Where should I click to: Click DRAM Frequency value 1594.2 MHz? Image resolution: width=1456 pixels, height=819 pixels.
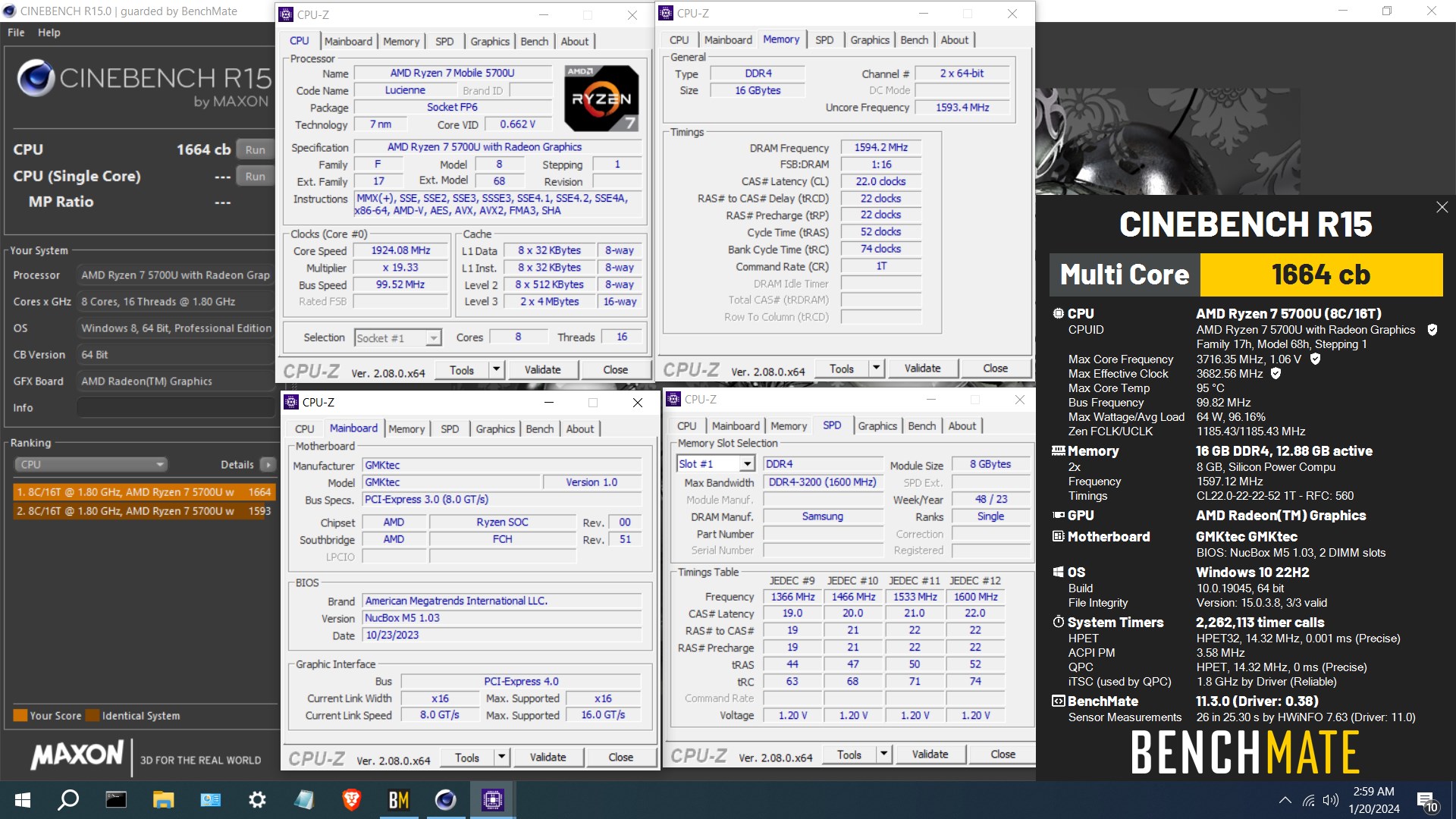pos(881,148)
